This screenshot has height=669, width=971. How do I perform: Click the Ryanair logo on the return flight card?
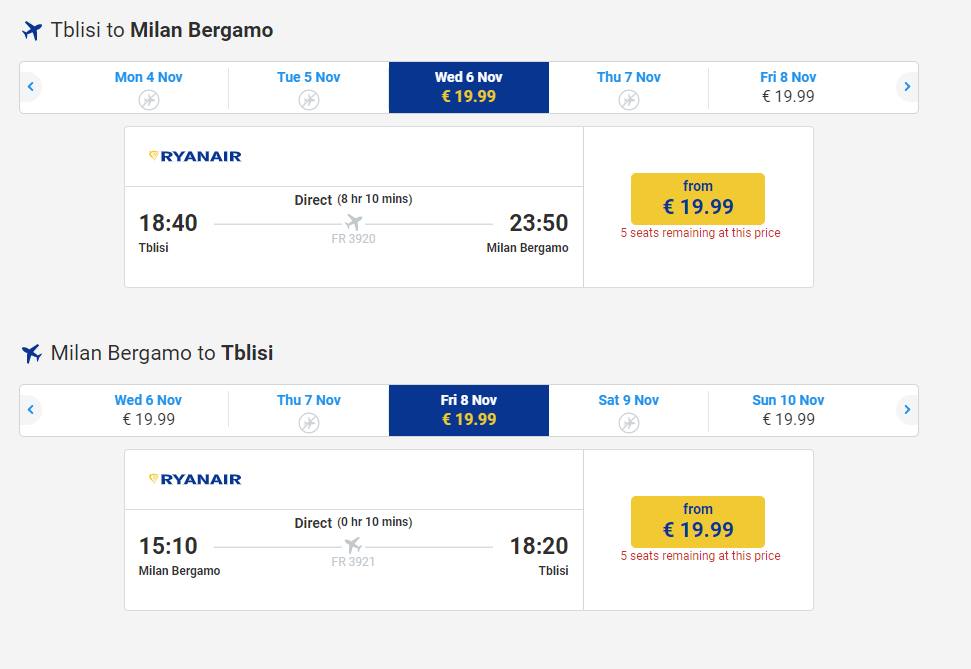coord(195,479)
